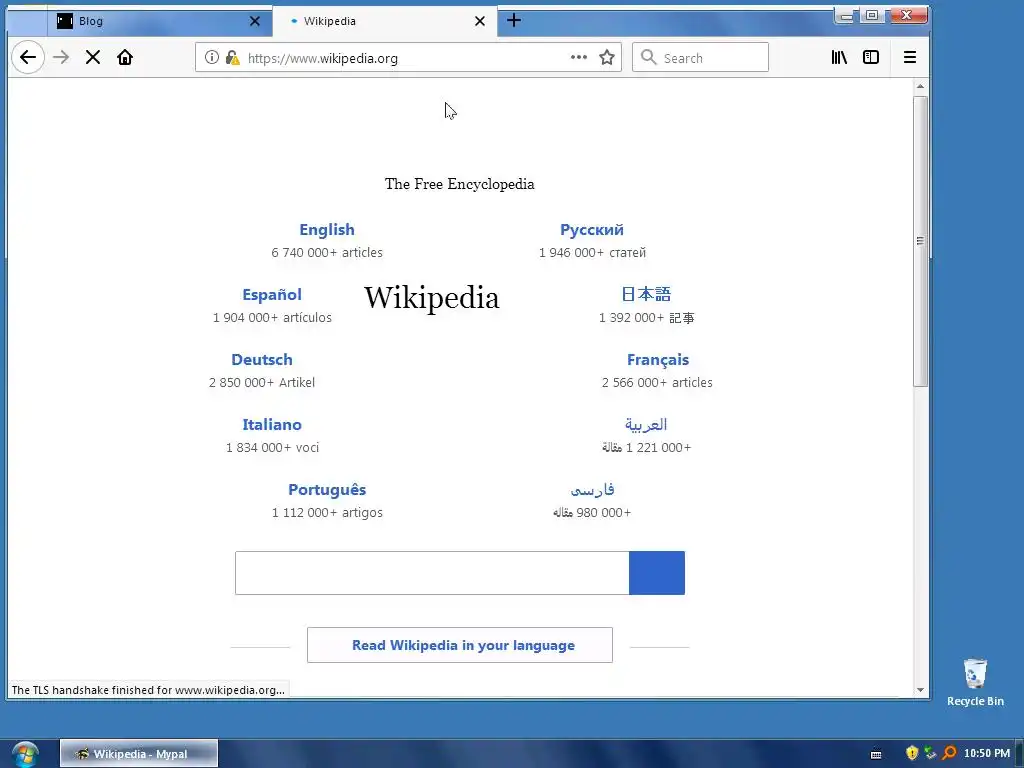This screenshot has height=768, width=1024.
Task: Click '6 740 000+ articles' text
Action: (327, 253)
